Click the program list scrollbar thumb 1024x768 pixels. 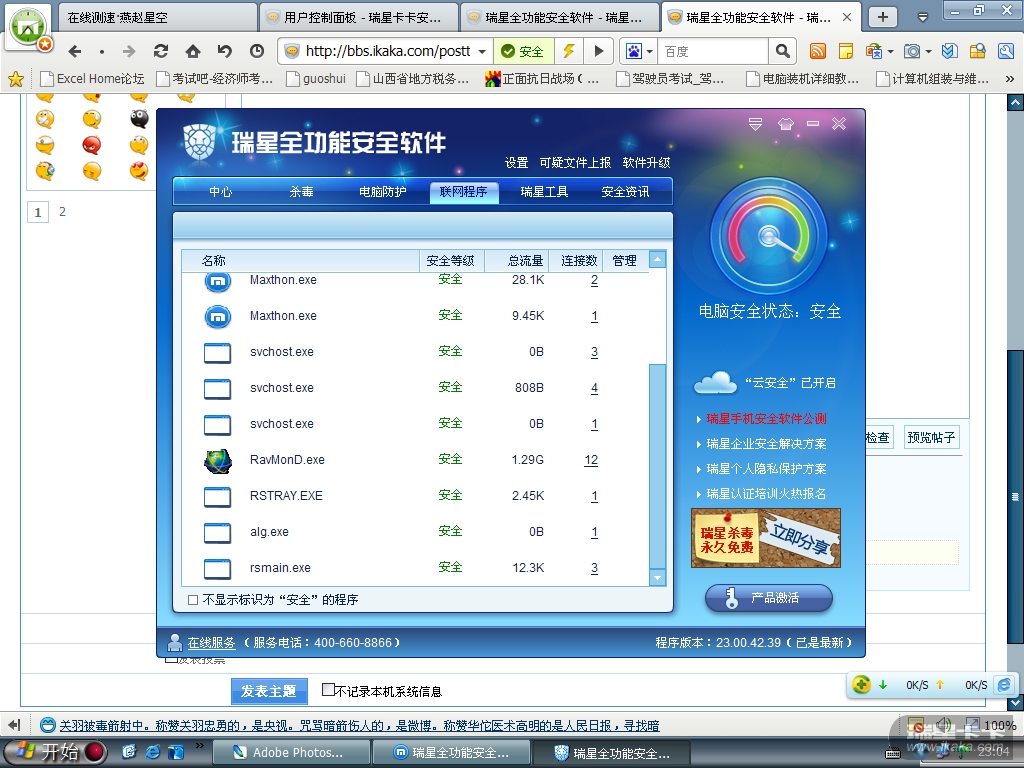tap(657, 466)
